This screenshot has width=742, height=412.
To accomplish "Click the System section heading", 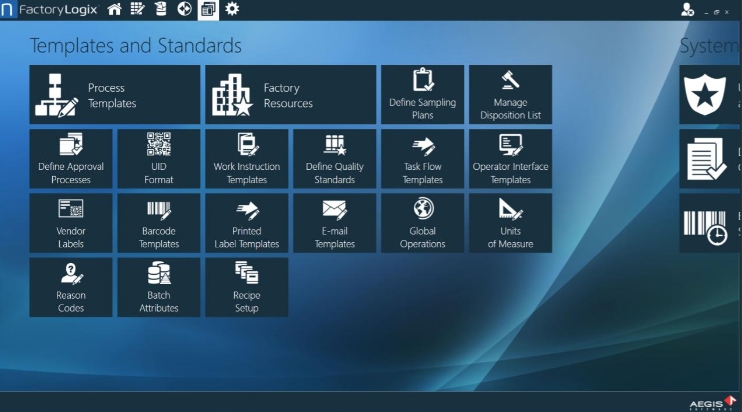I will point(710,46).
